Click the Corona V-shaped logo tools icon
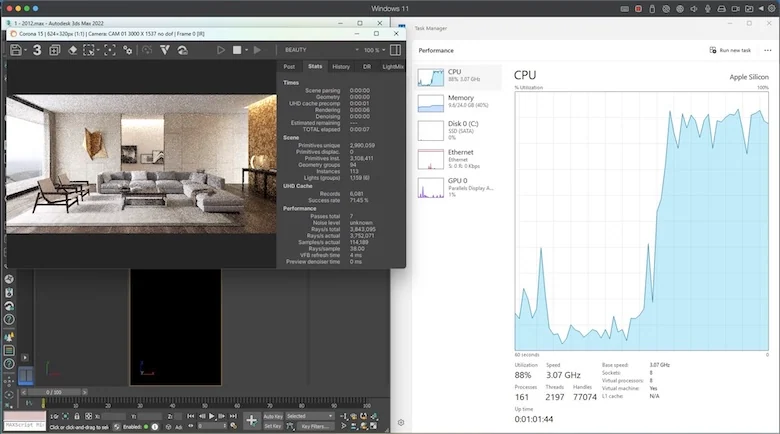Screen dimensions: 780x434 165,50
